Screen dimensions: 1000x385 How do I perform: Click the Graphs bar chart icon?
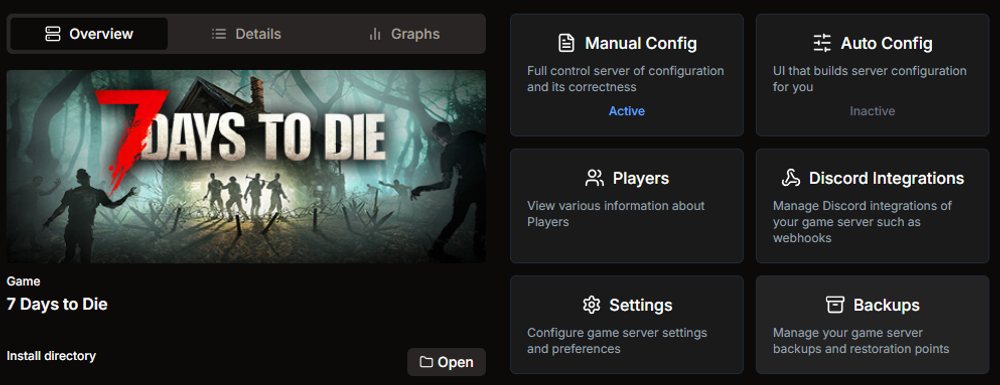[x=375, y=34]
